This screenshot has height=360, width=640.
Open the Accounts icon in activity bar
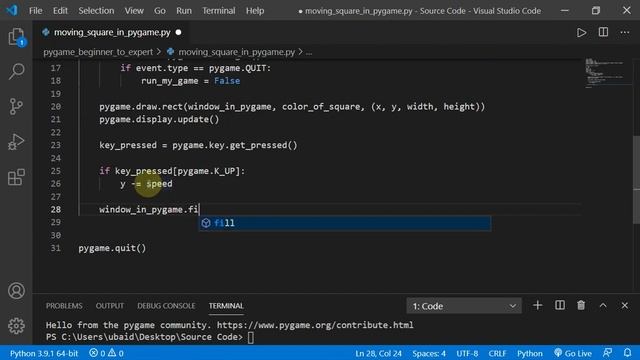click(16, 291)
